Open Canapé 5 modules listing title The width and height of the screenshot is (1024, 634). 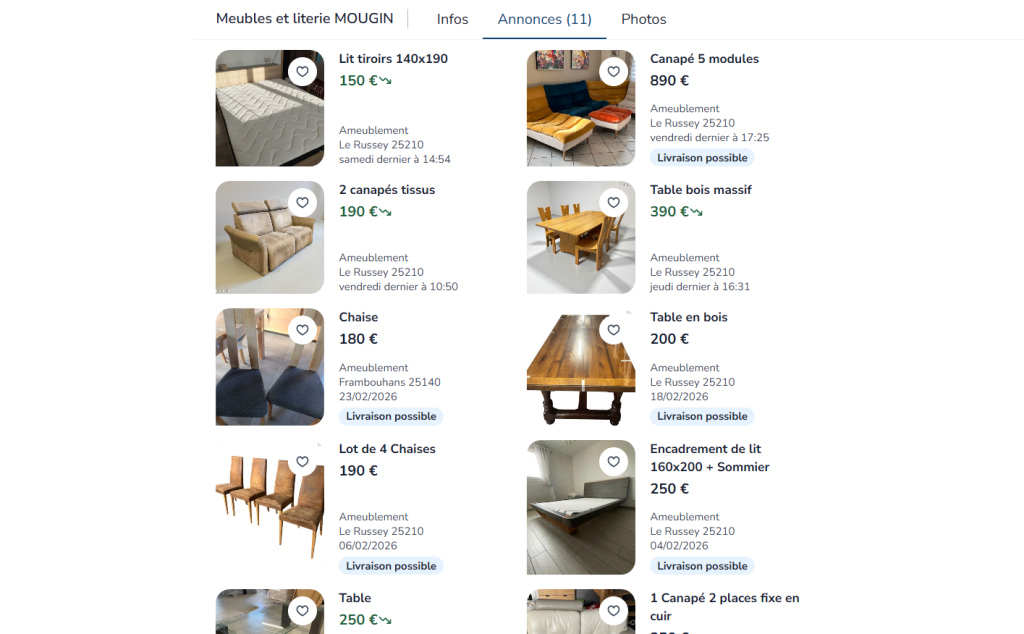[x=704, y=59]
